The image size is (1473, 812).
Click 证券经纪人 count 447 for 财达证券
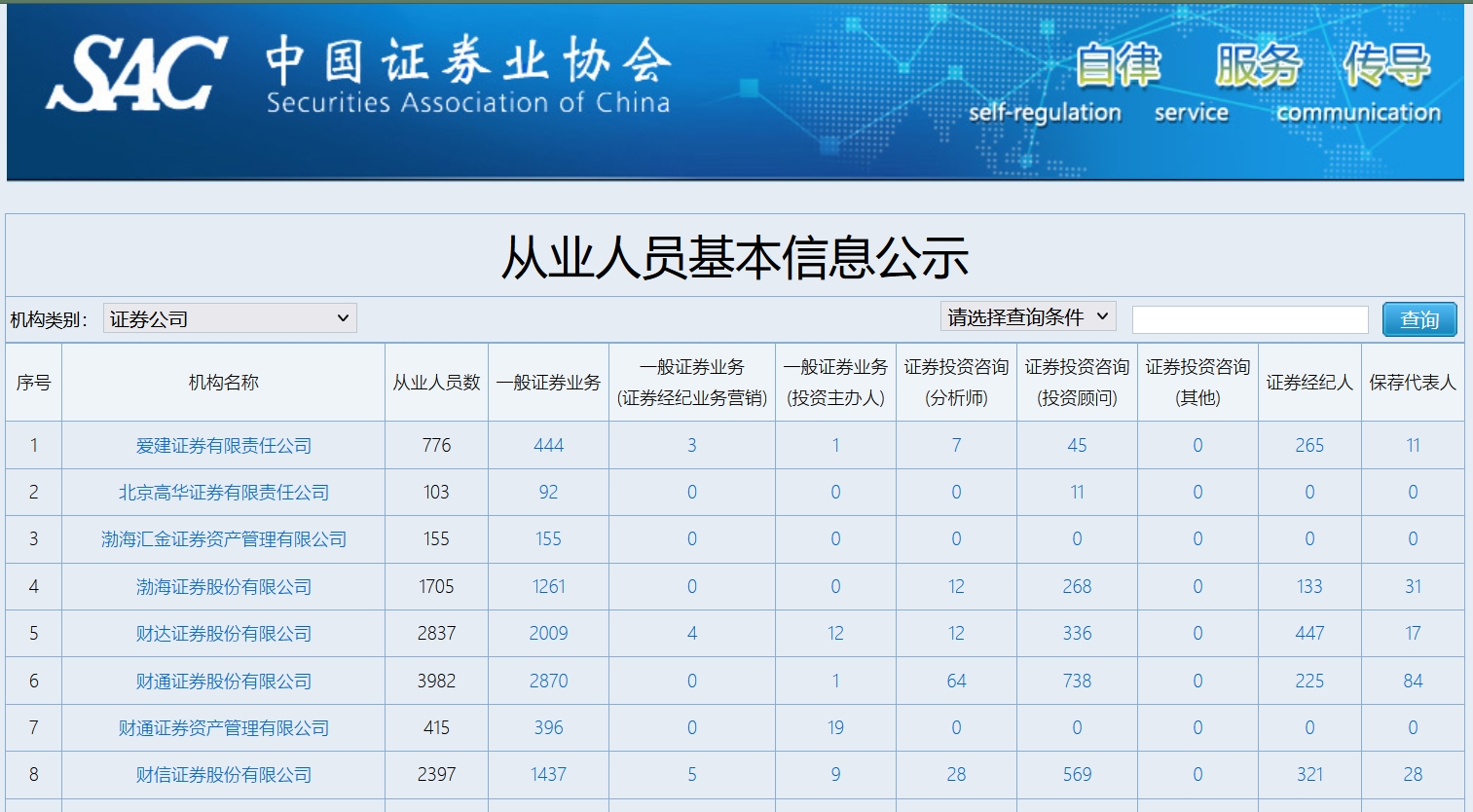[1309, 634]
